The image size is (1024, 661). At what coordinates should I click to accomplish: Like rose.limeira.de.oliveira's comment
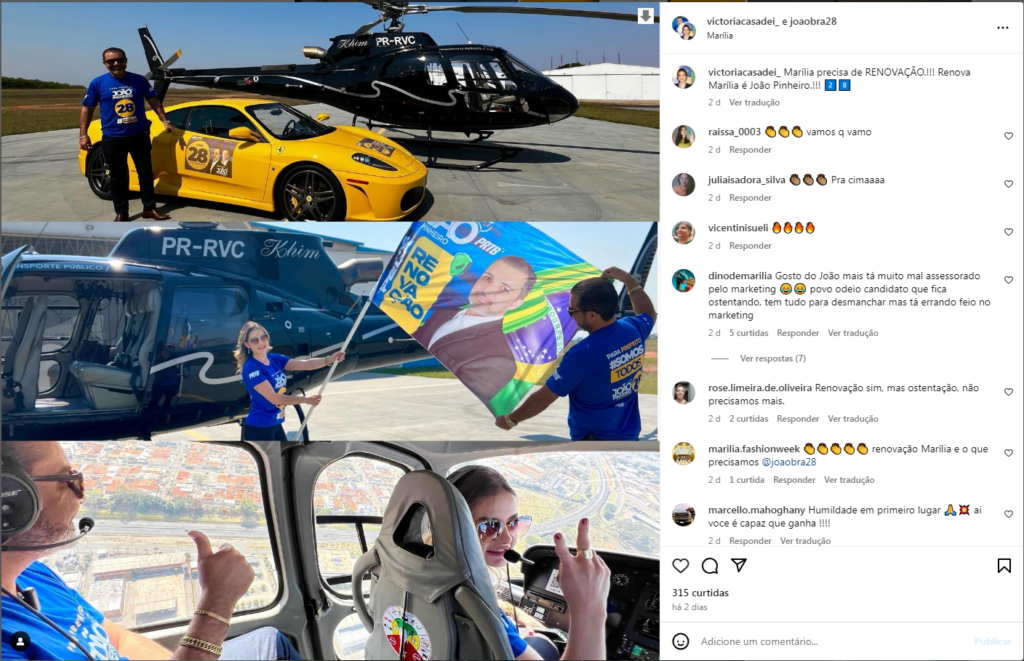[x=1008, y=392]
